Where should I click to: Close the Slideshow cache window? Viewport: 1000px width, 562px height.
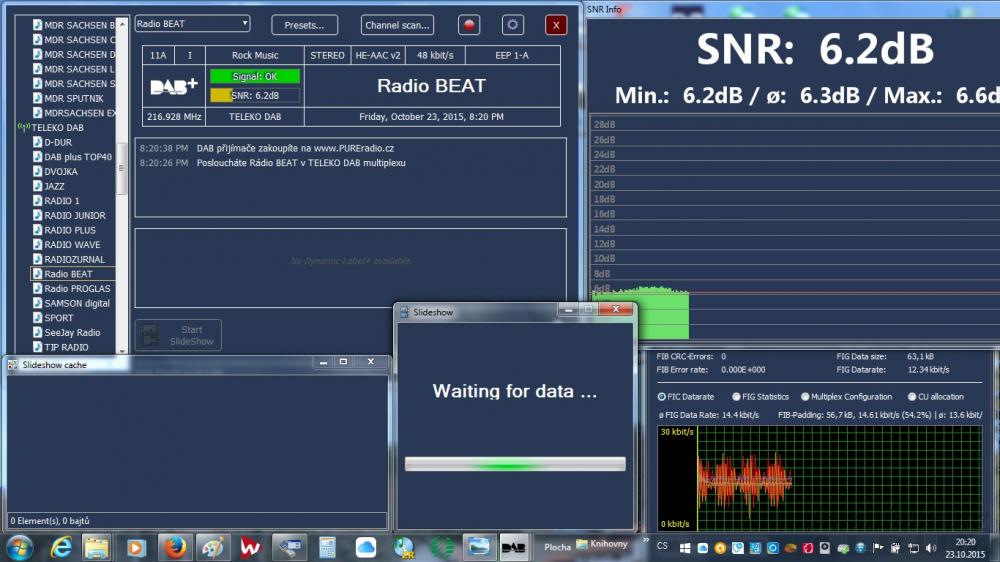pos(371,362)
